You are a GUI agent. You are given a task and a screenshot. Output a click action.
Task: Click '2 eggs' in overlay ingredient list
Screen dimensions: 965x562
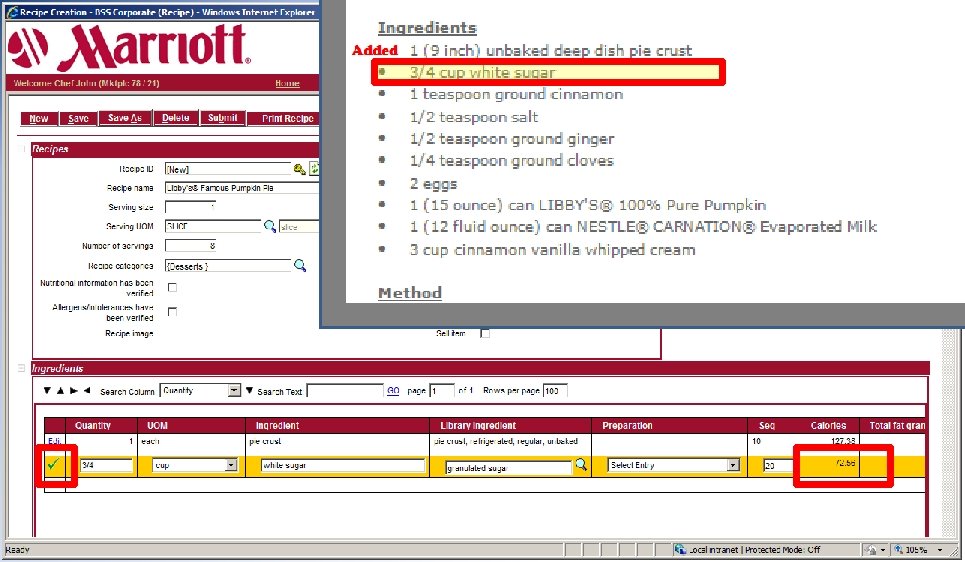coord(433,183)
